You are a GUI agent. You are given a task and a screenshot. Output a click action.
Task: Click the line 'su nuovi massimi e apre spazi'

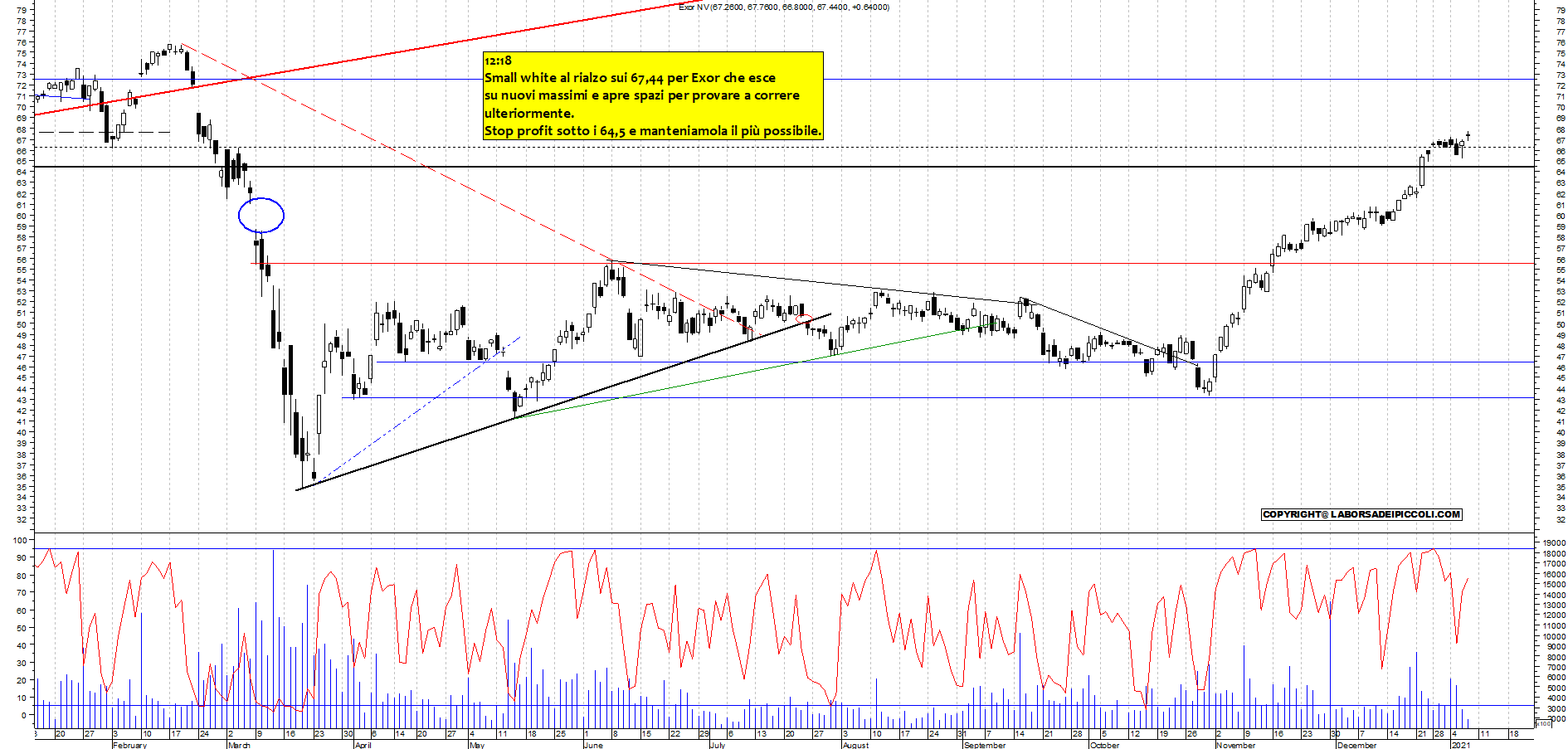tap(642, 95)
